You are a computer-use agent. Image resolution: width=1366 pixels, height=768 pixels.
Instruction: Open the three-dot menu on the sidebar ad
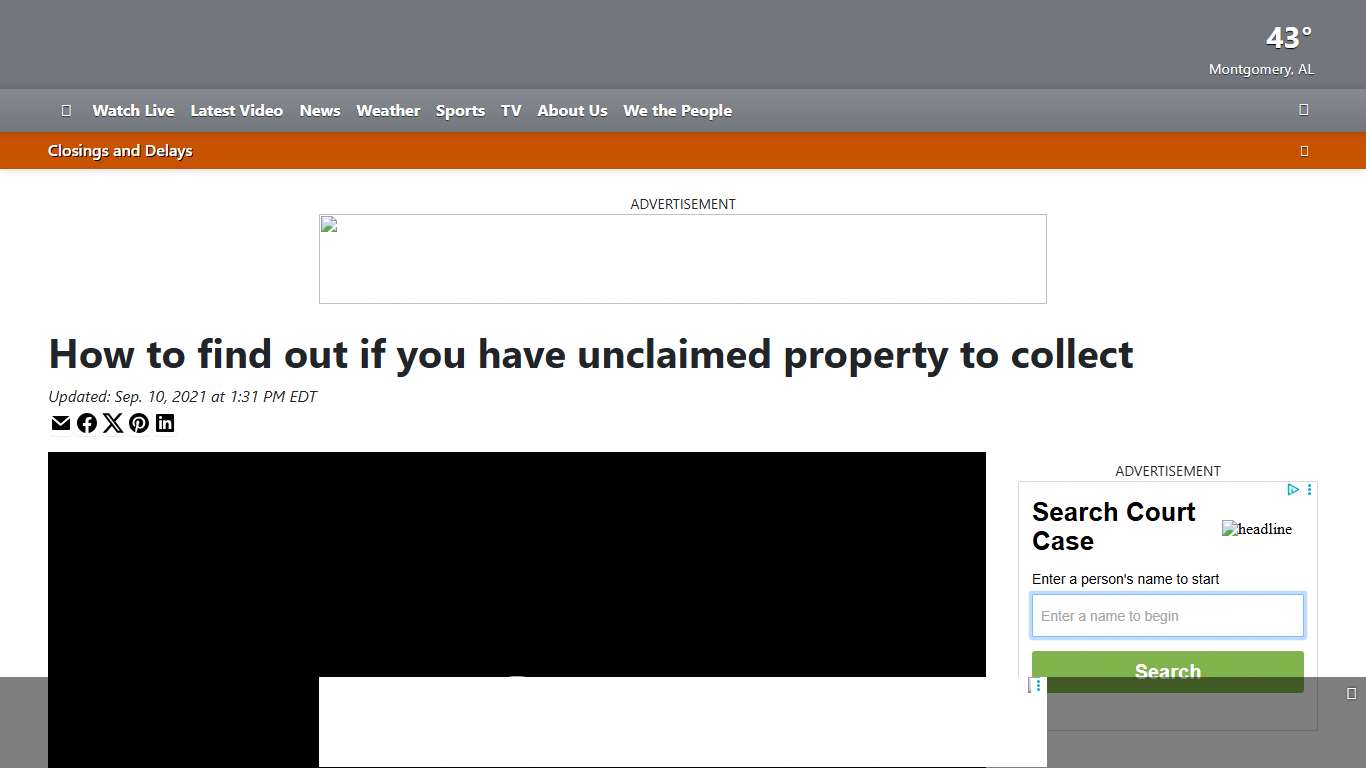pos(1308,489)
